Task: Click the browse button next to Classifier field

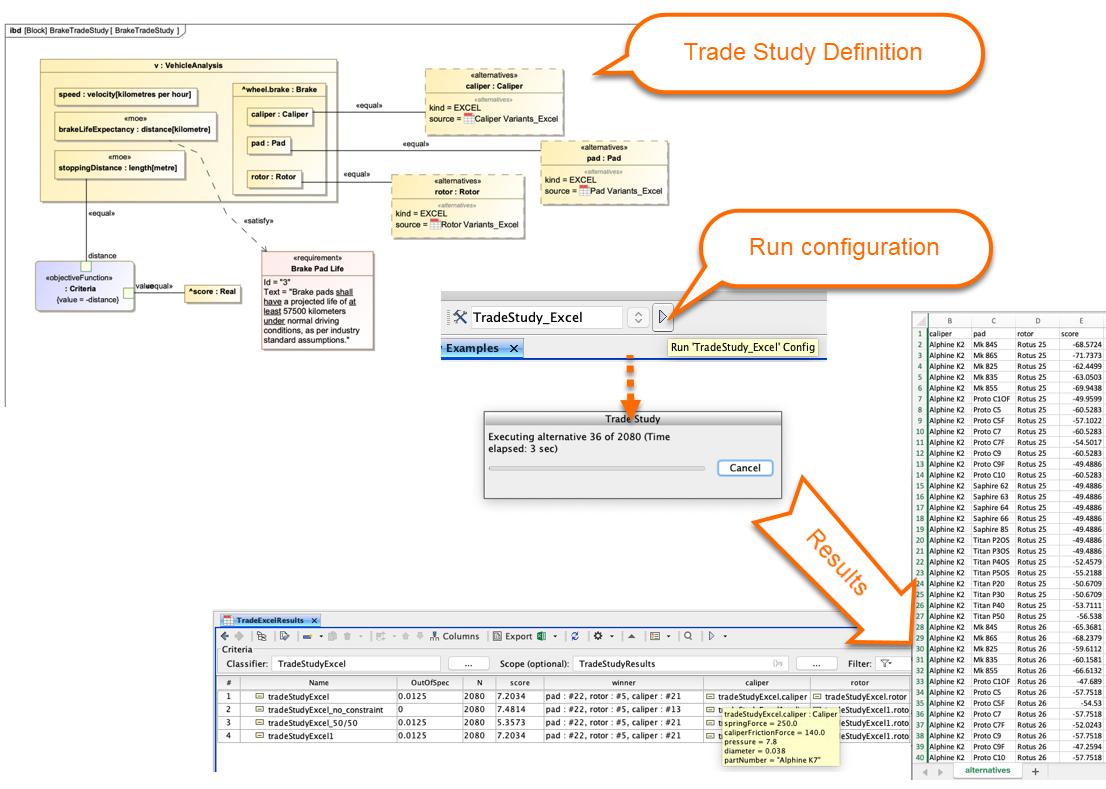Action: coord(468,663)
